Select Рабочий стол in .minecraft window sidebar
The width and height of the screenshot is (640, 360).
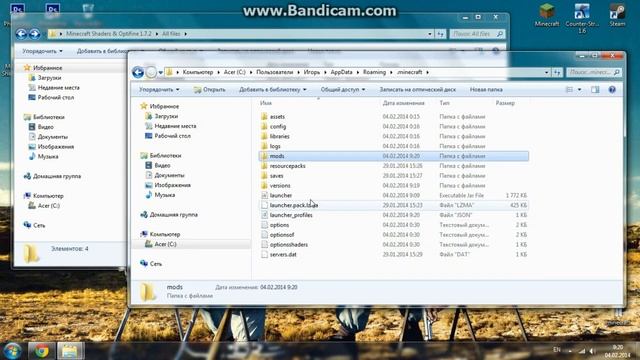pos(172,136)
